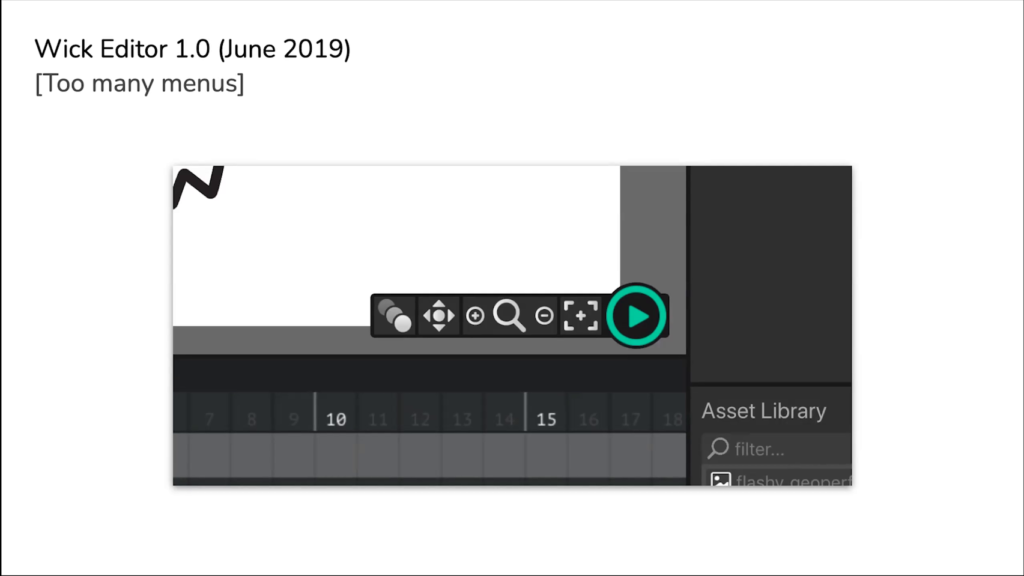The height and width of the screenshot is (576, 1024).
Task: Click the filter search magnifier icon
Action: (x=718, y=448)
